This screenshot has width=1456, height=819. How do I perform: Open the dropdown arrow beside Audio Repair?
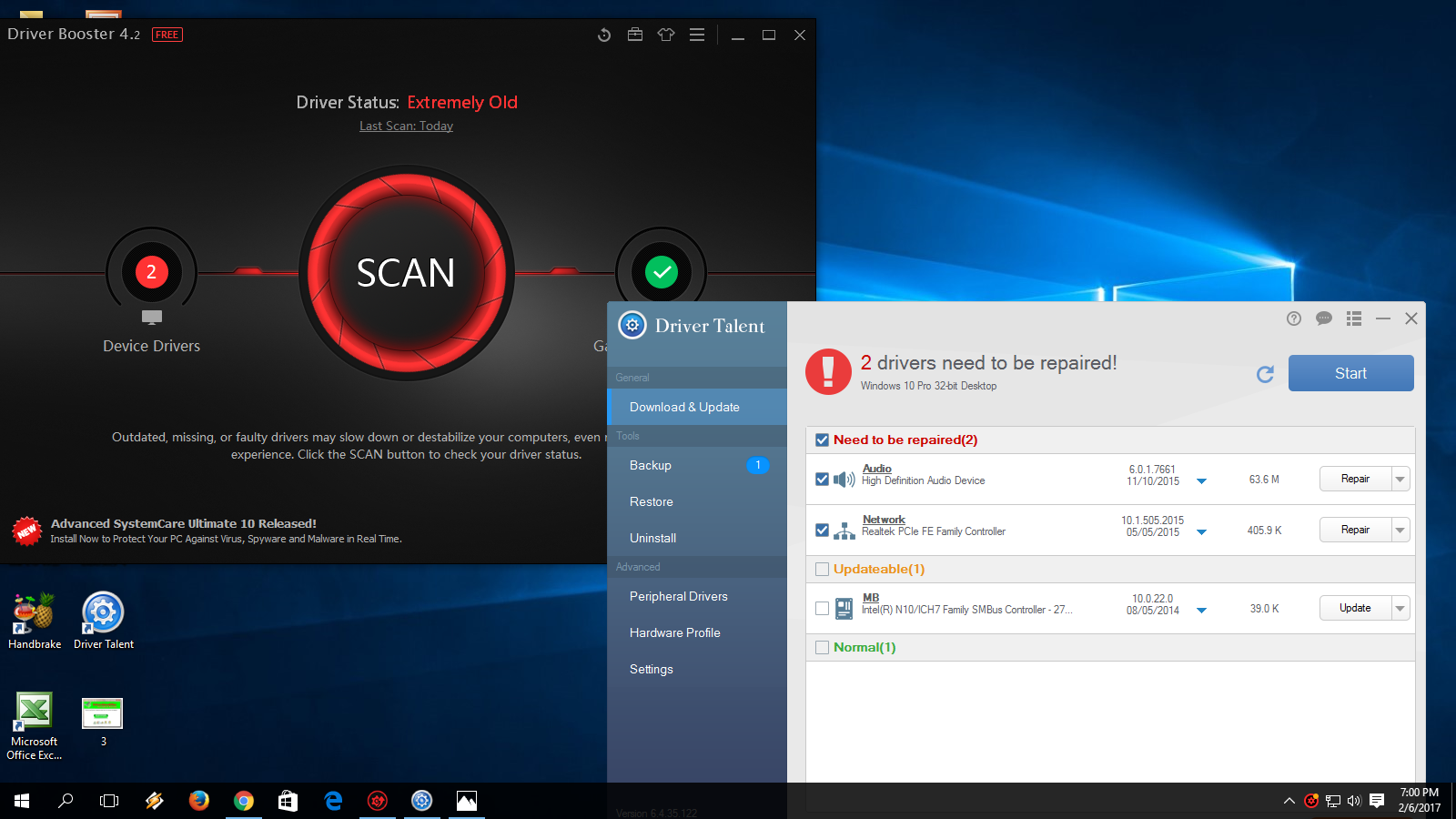1400,479
